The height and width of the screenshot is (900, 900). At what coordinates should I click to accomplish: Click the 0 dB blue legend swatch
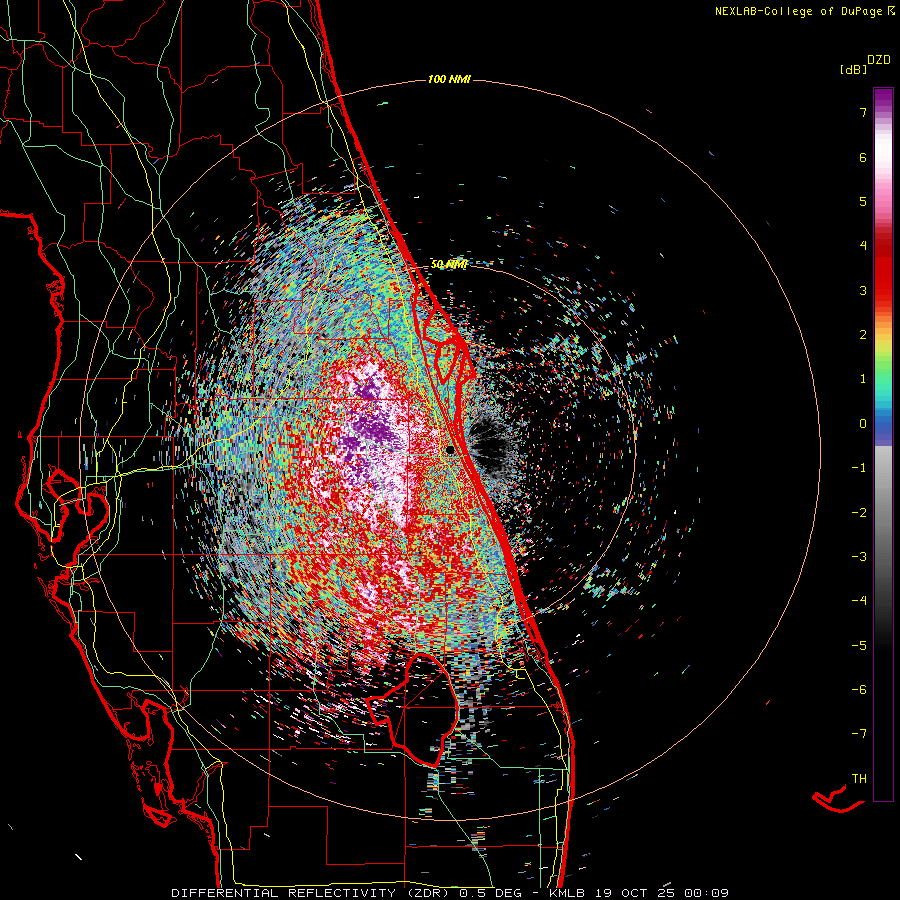tap(883, 424)
